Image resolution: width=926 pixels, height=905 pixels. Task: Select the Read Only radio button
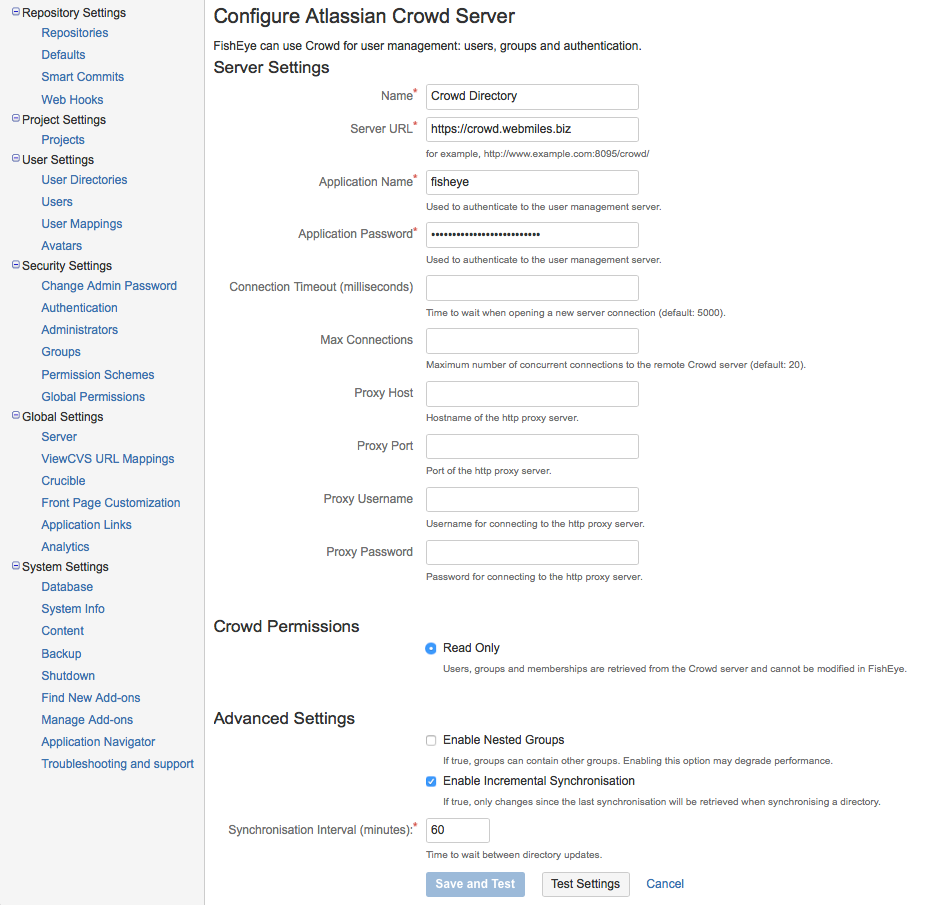pyautogui.click(x=431, y=648)
